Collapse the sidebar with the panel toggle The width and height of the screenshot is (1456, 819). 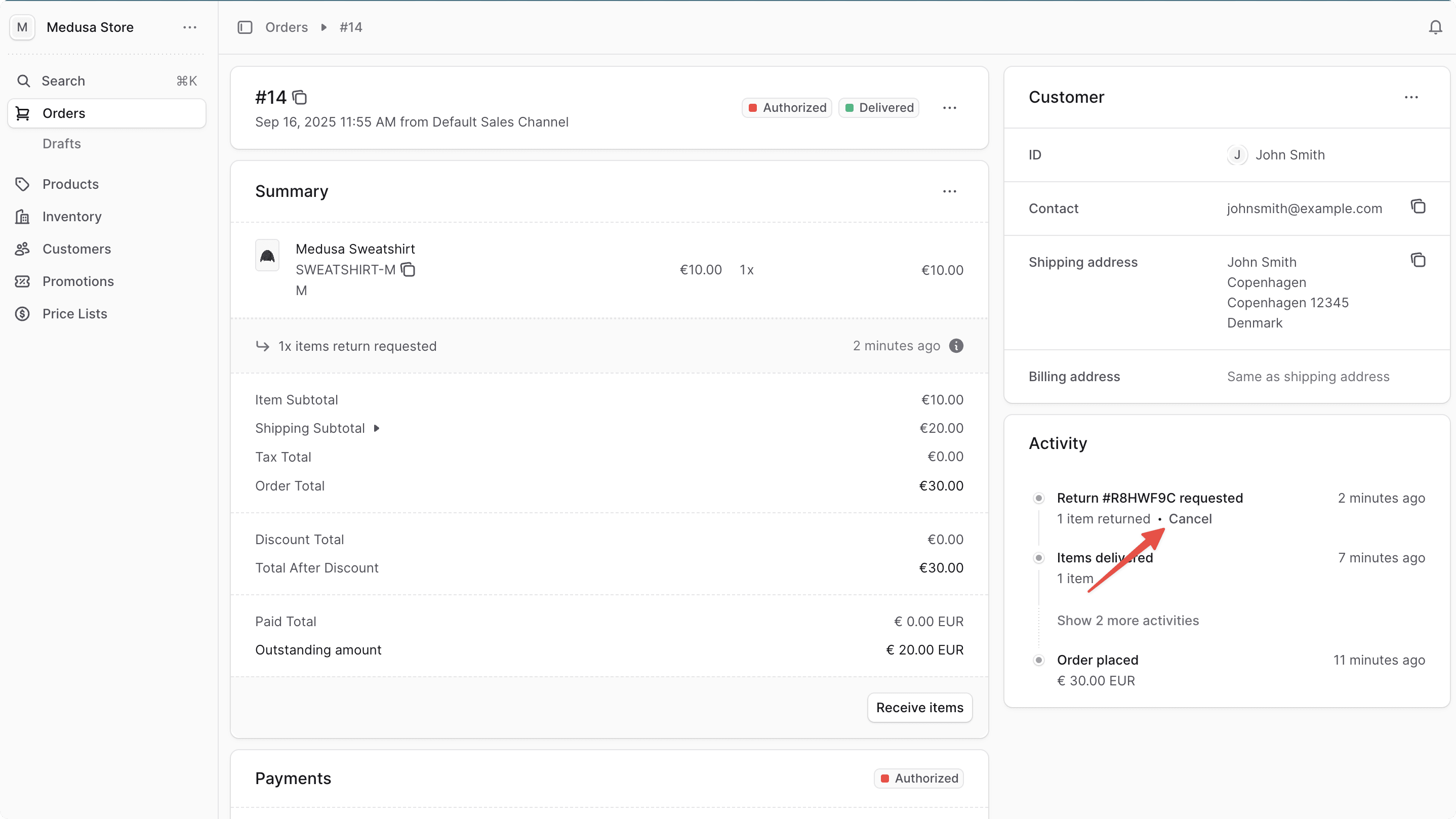[246, 26]
